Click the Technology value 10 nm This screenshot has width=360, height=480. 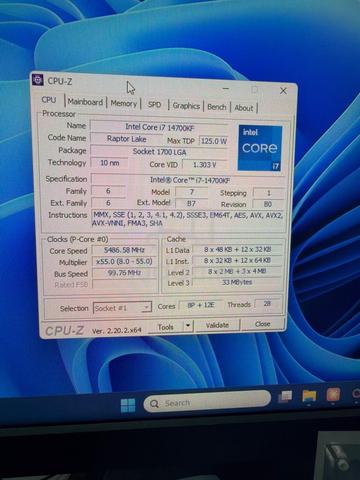[110, 163]
